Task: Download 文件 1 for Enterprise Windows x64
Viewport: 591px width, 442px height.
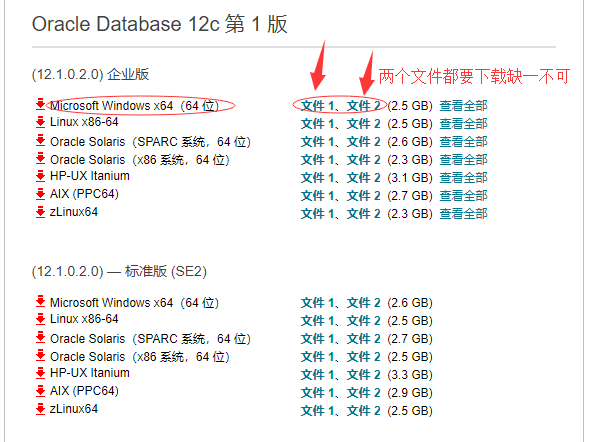Action: point(317,106)
